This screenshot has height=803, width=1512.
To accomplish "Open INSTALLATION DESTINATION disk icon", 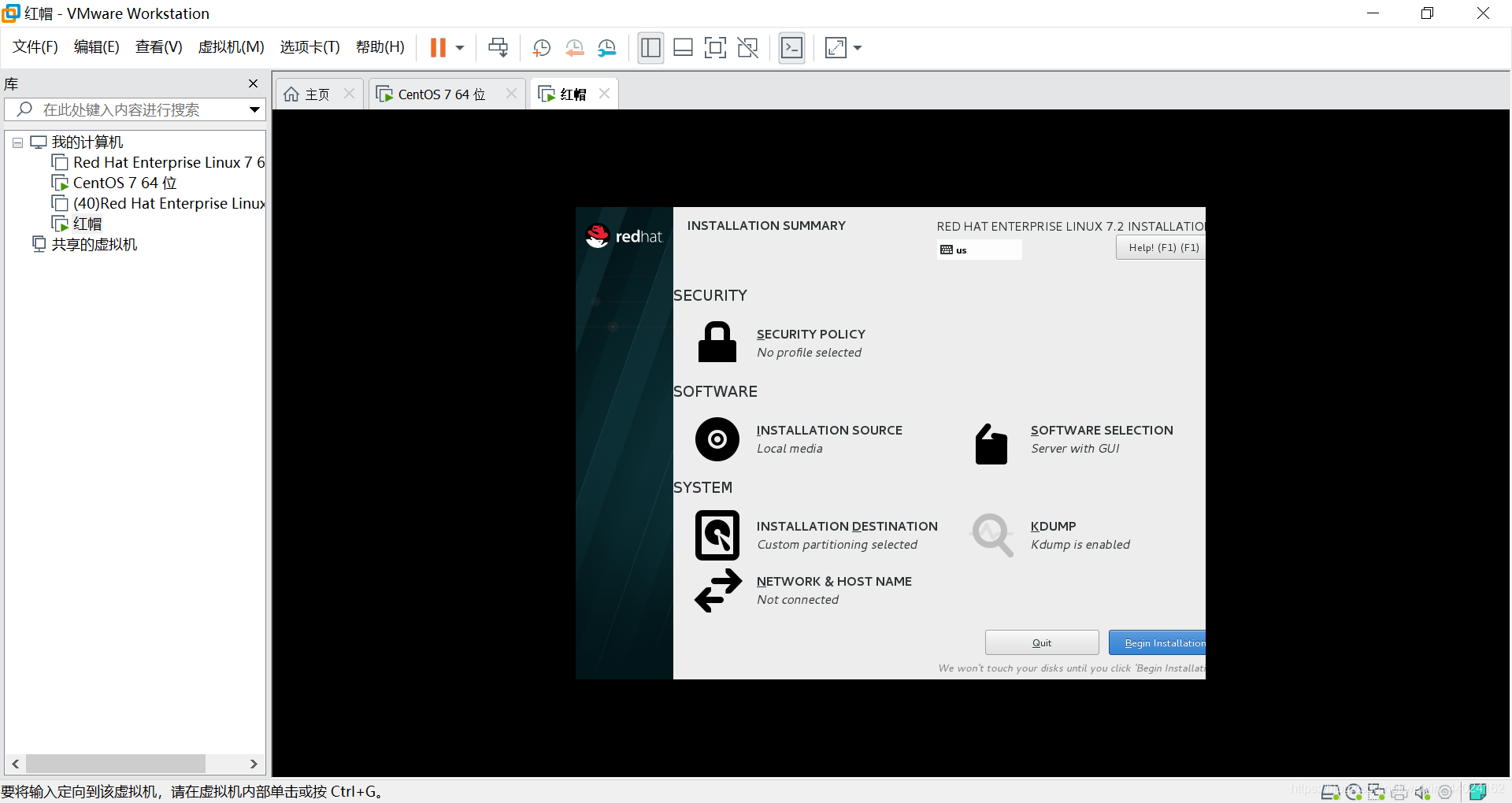I will (x=717, y=535).
